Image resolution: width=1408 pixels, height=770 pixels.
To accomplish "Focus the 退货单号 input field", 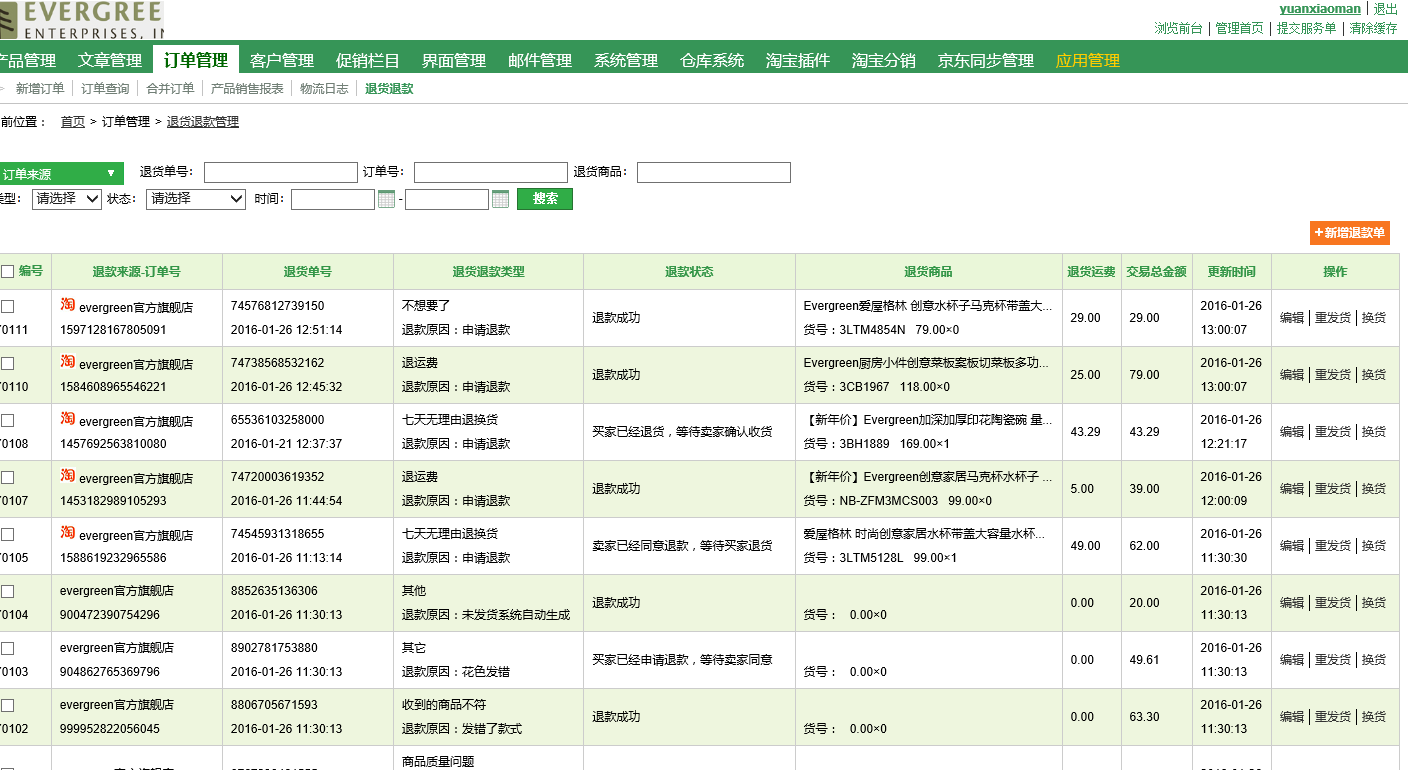I will point(281,173).
